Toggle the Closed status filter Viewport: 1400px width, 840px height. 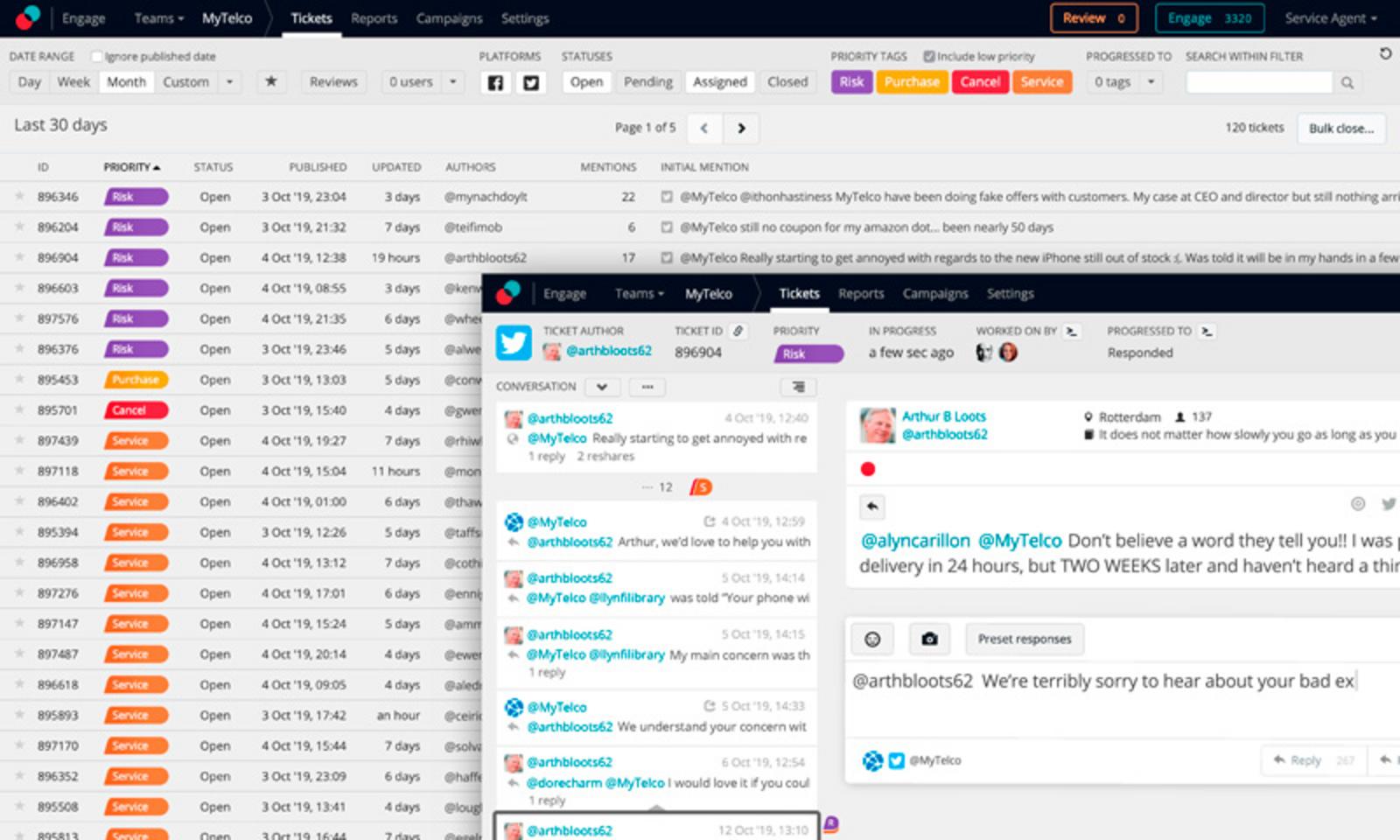[787, 81]
